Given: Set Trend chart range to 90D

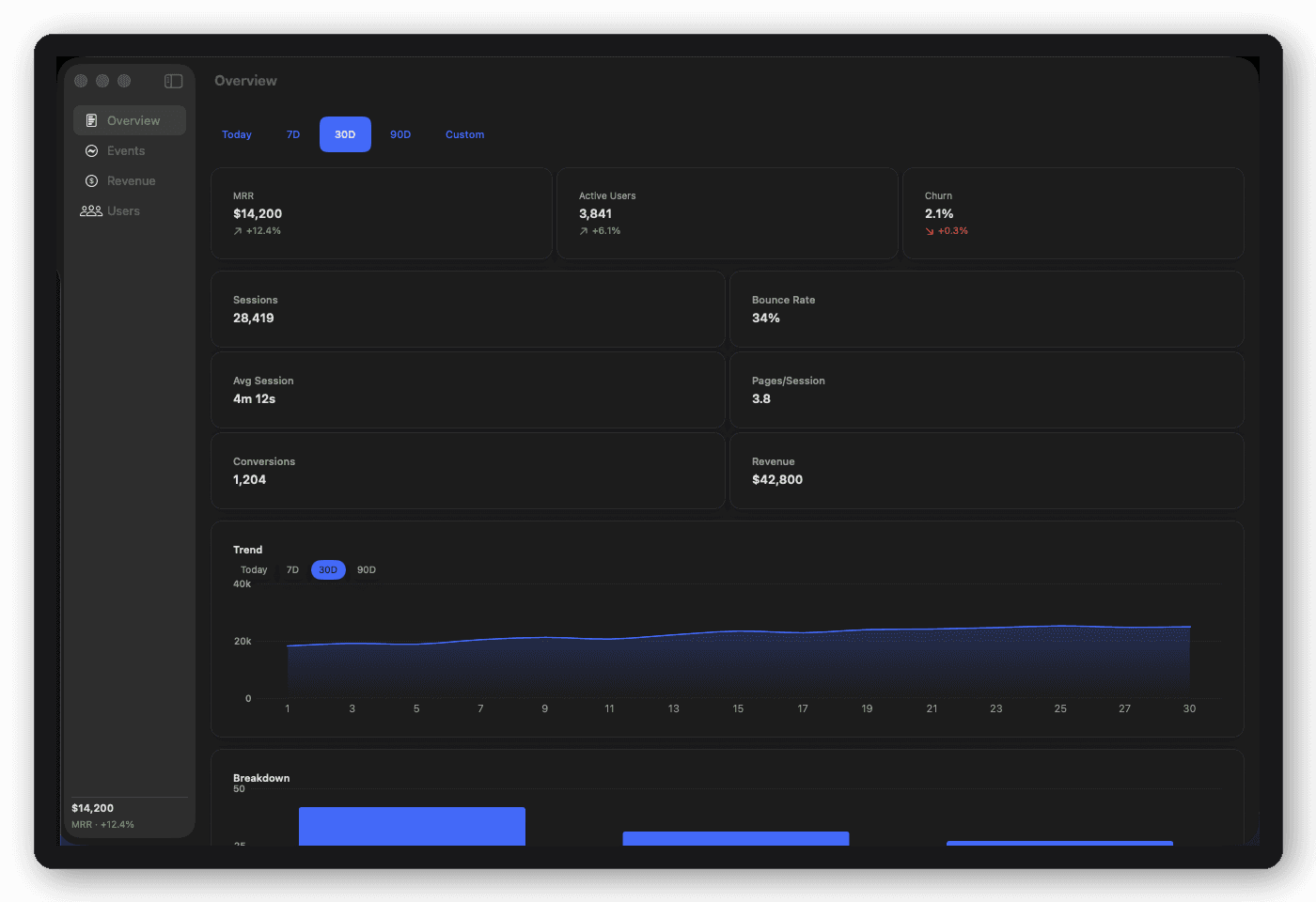Looking at the screenshot, I should click(367, 569).
